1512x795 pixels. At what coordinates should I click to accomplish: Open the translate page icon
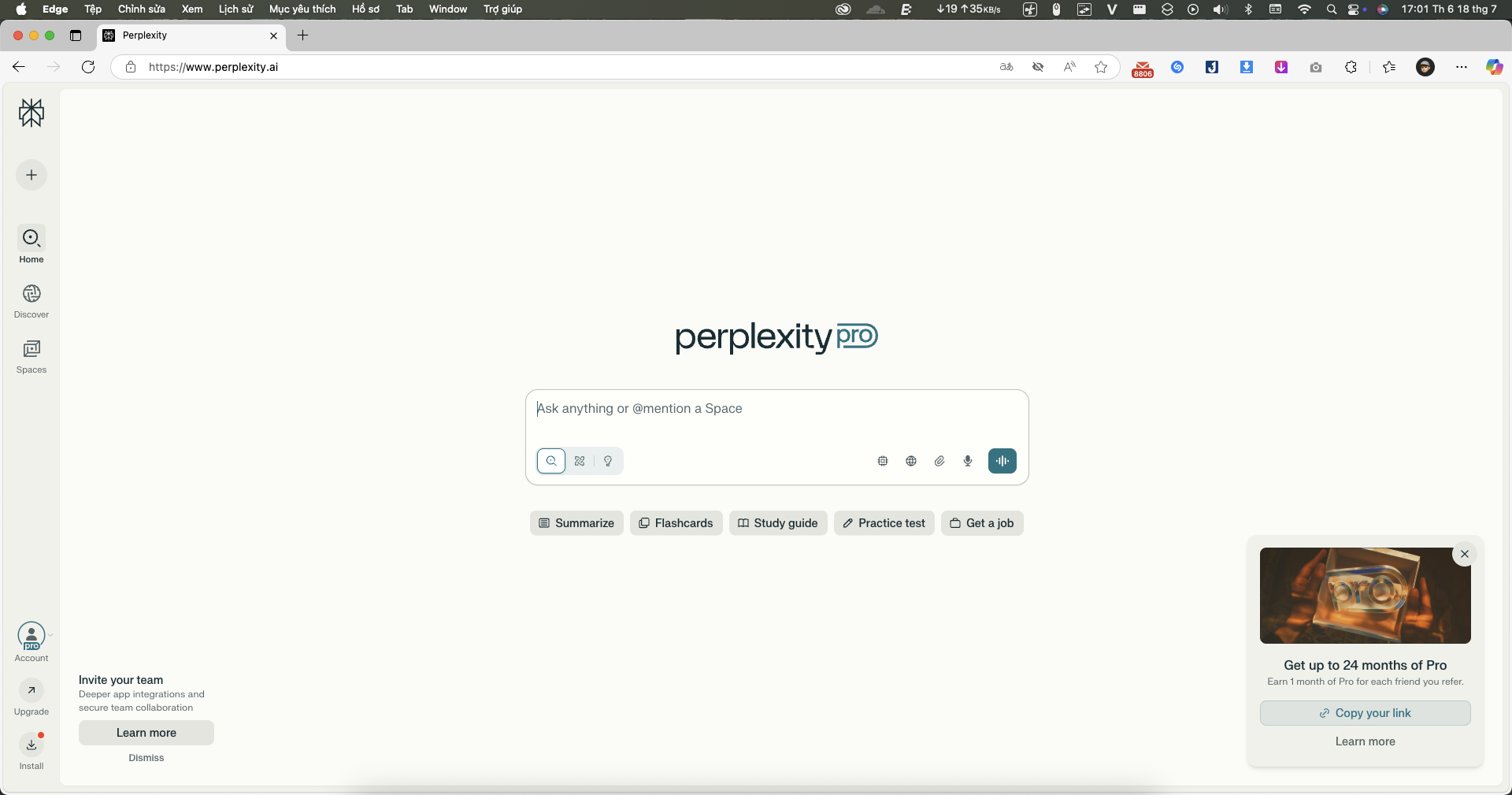pyautogui.click(x=1006, y=67)
